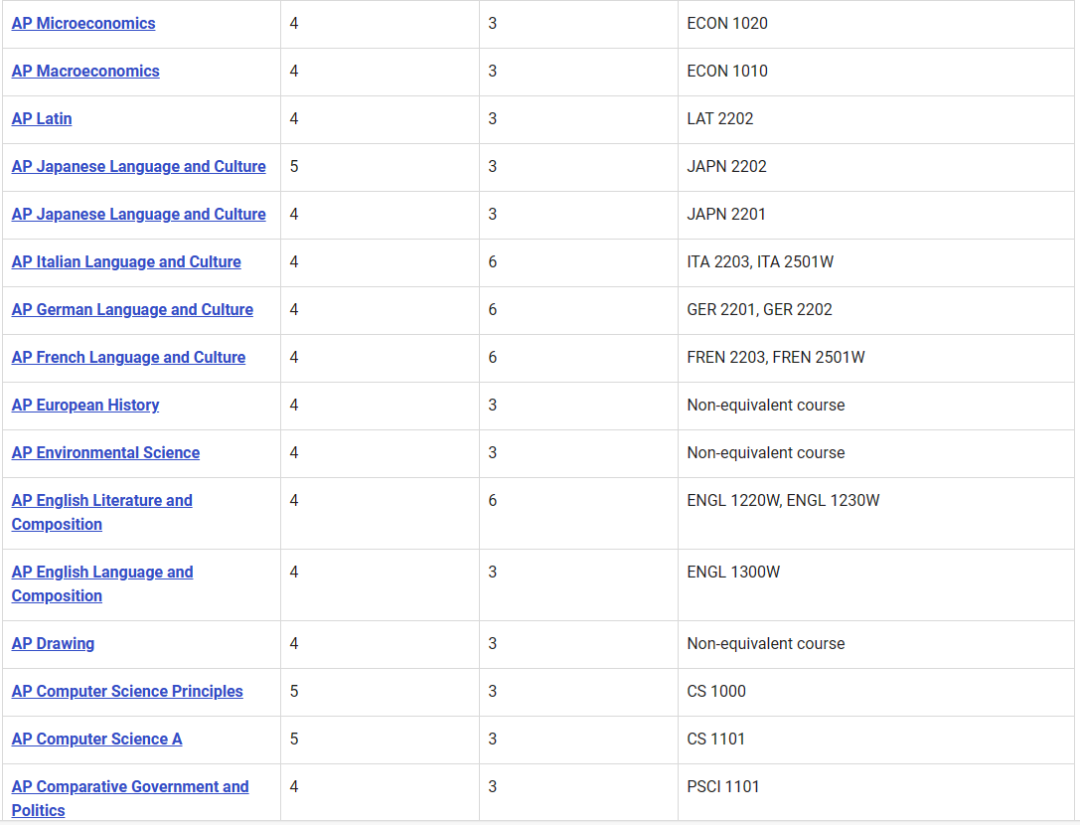Click AP English Literature and Composition link
This screenshot has height=825, width=1080.
pos(102,501)
